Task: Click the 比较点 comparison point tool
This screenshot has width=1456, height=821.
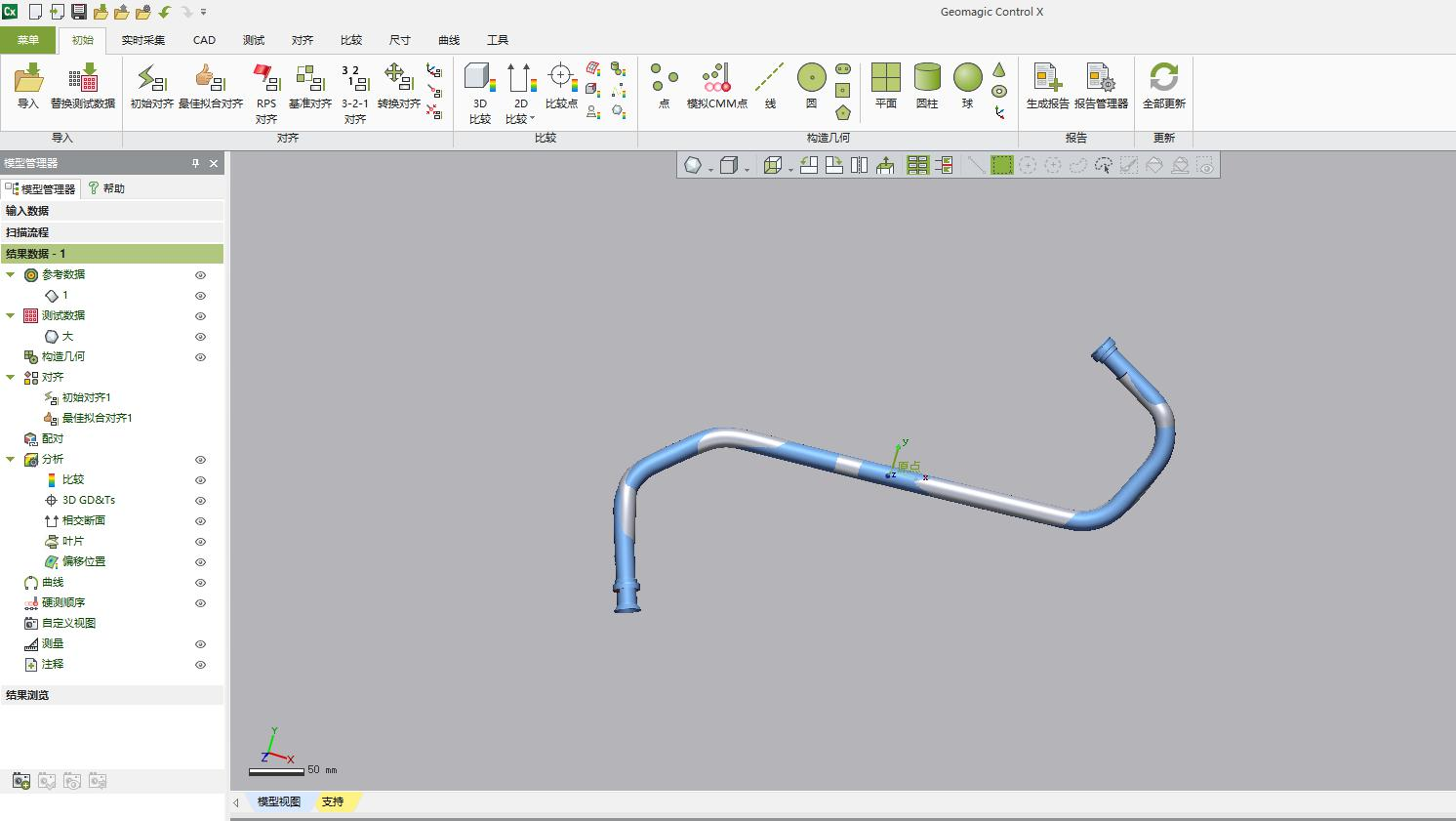Action: (561, 86)
